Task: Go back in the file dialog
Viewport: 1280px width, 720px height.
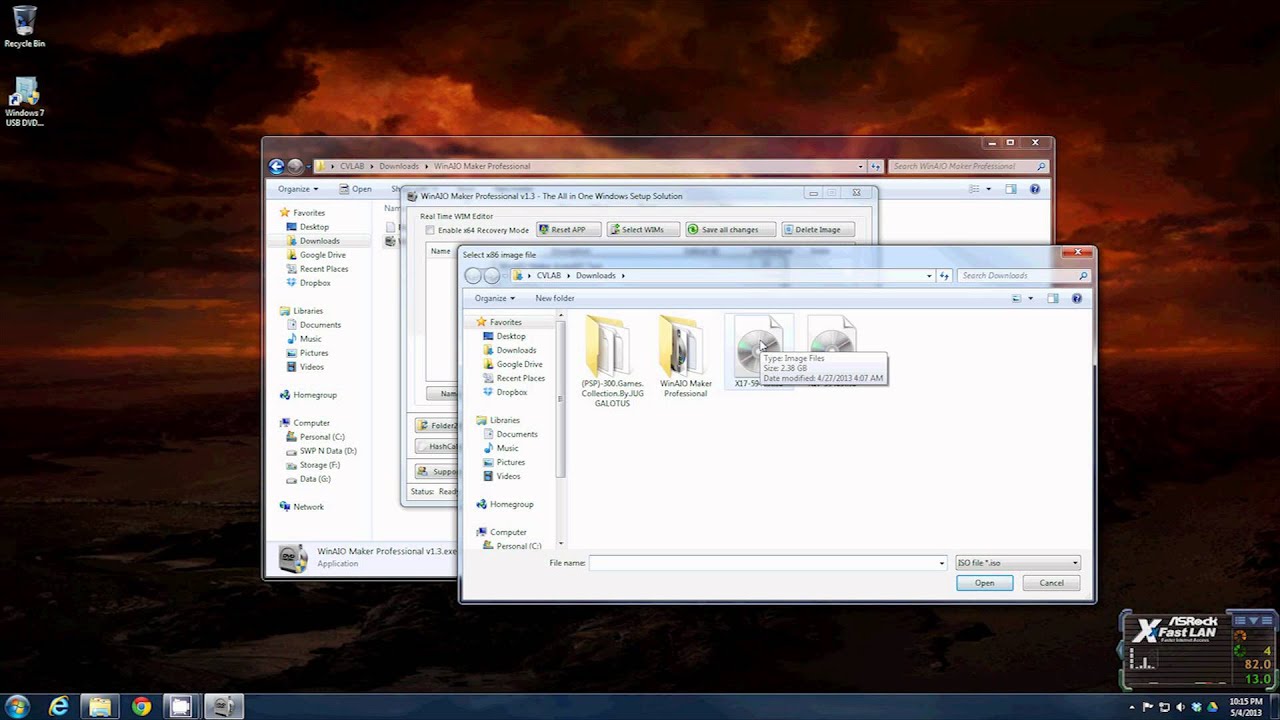Action: tap(473, 276)
